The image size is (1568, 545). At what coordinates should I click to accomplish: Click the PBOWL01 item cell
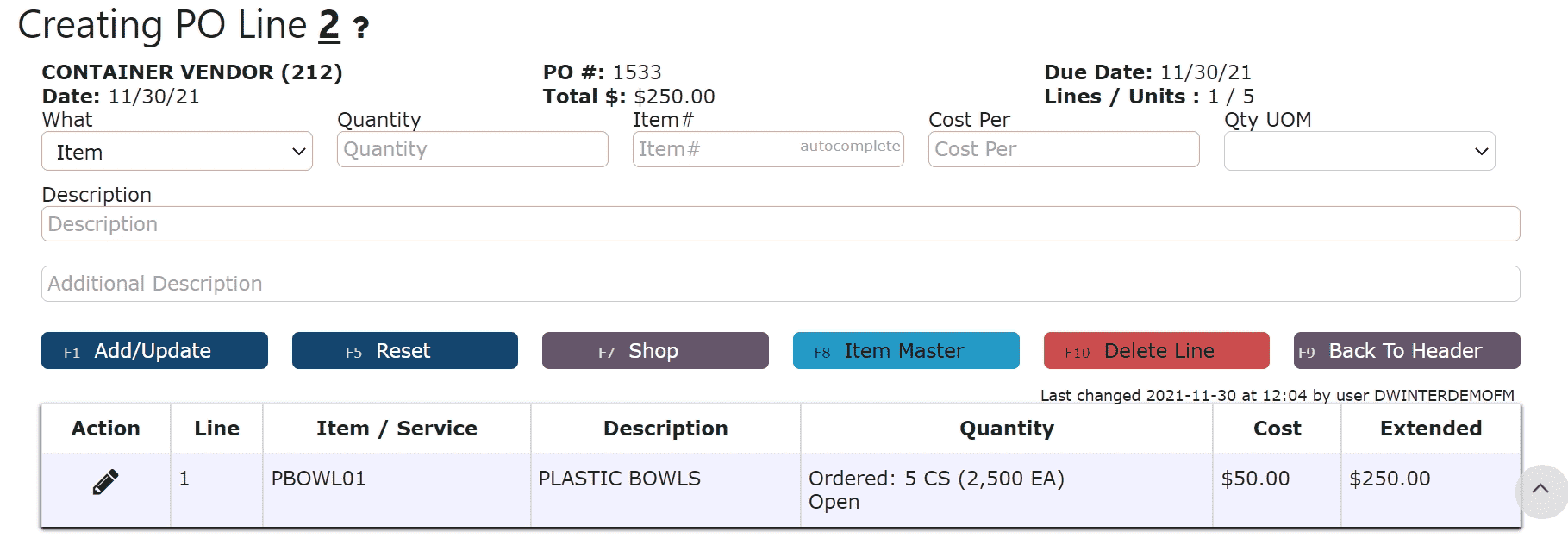[x=318, y=479]
